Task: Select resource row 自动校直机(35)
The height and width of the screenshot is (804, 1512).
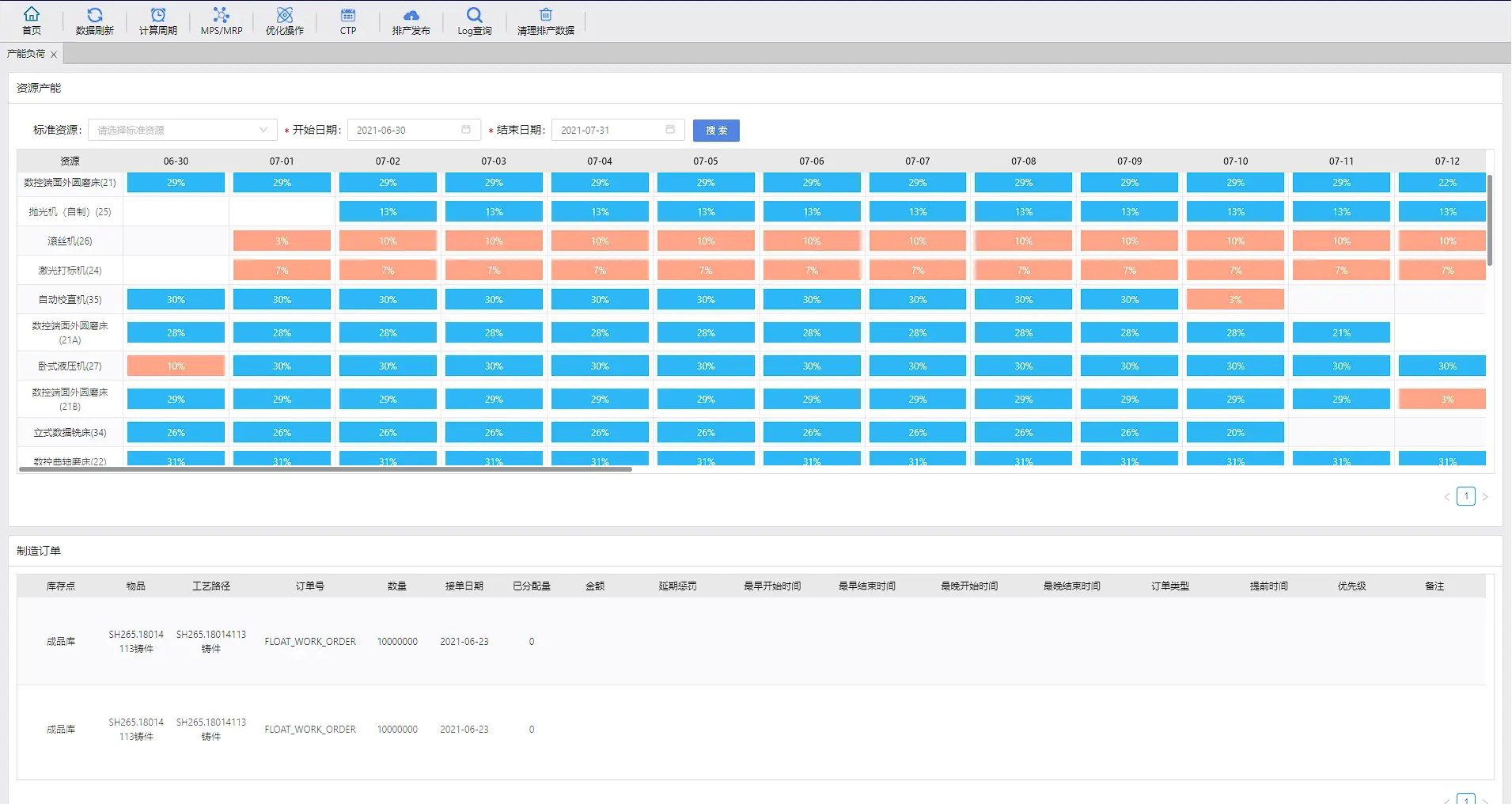Action: pyautogui.click(x=70, y=300)
